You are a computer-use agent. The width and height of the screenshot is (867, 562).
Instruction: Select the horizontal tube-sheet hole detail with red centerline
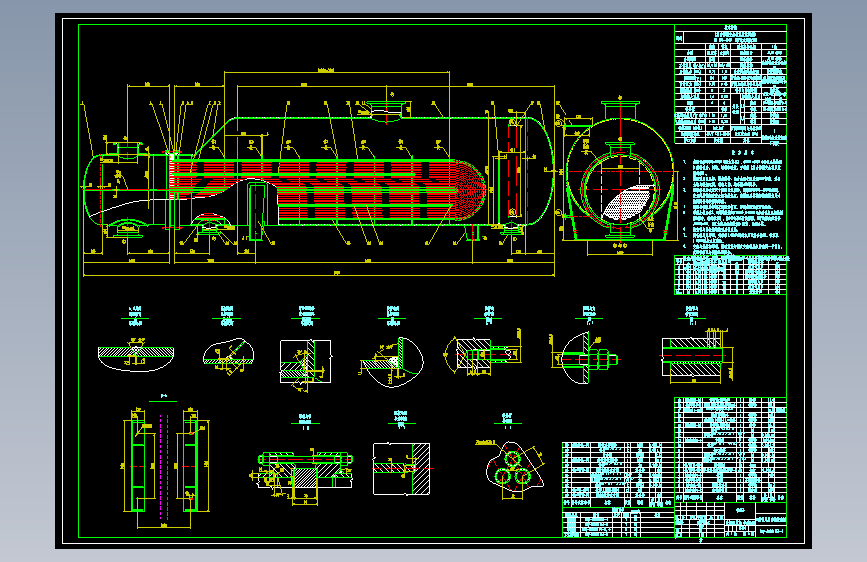coord(698,356)
